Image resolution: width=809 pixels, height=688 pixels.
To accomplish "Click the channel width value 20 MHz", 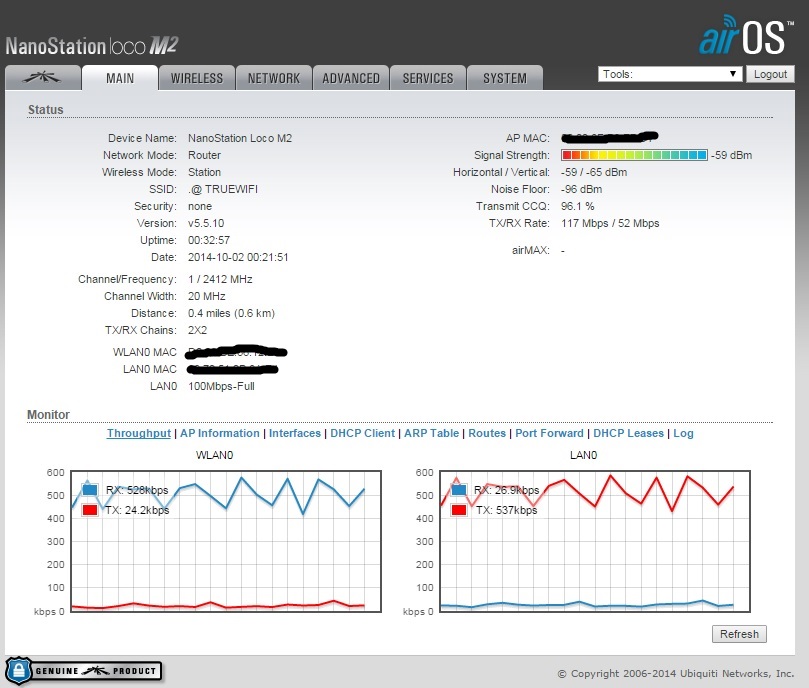I will click(x=206, y=296).
